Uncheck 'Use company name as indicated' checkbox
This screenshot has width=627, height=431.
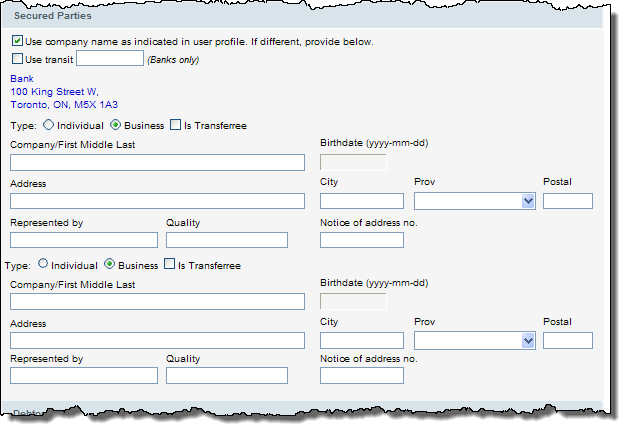[17, 42]
